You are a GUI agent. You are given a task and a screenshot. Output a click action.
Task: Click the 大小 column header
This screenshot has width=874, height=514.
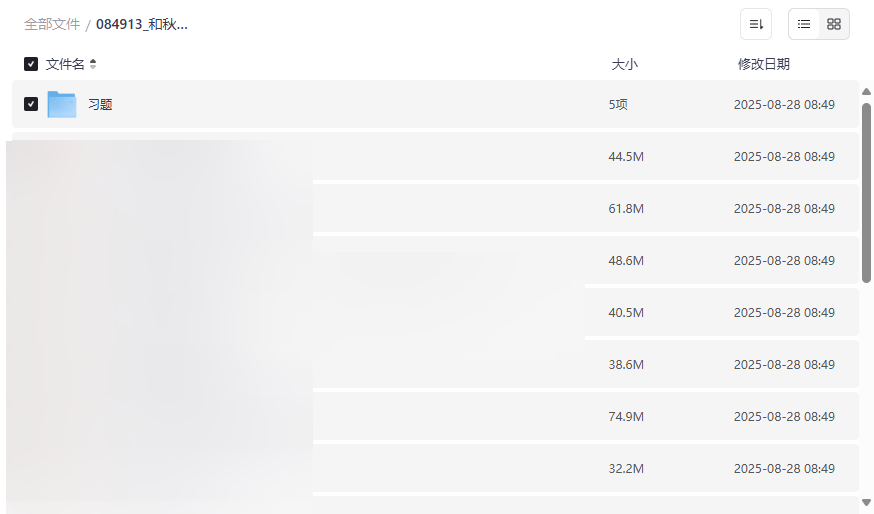(624, 64)
